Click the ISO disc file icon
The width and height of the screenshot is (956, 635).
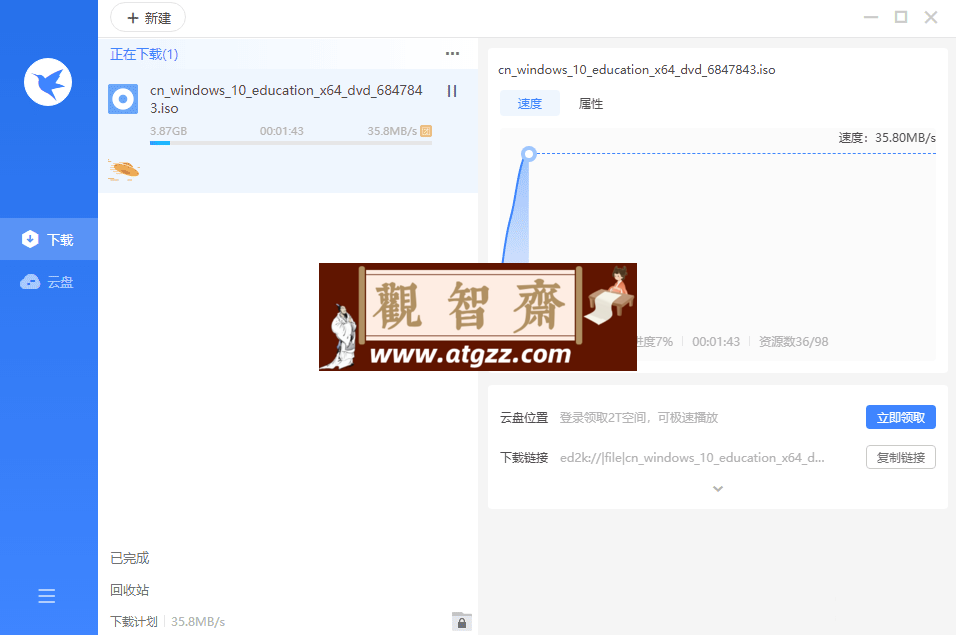(123, 99)
